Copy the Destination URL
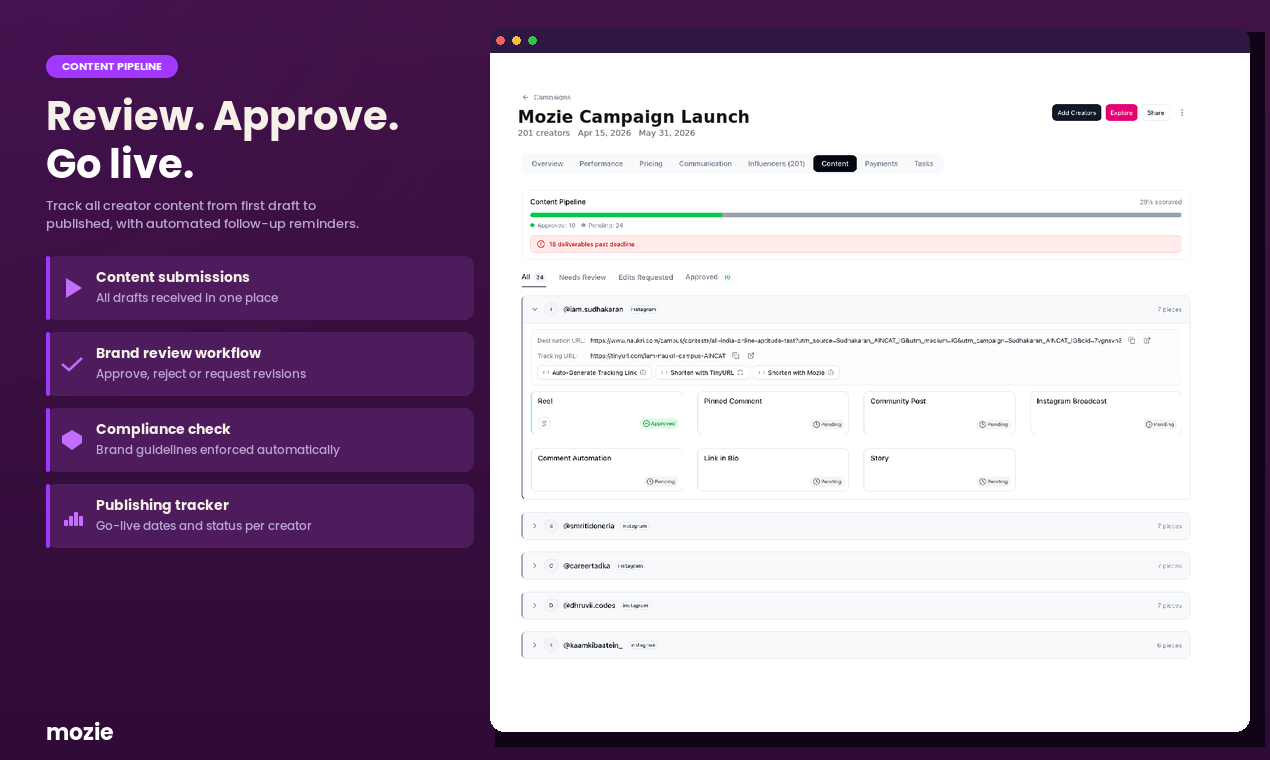Screen dimensions: 1270x760 [1132, 341]
